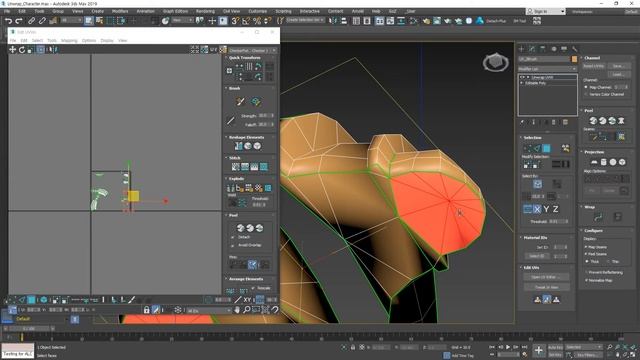The width and height of the screenshot is (640, 360).
Task: Click the Reset UVWs button
Action: click(593, 66)
